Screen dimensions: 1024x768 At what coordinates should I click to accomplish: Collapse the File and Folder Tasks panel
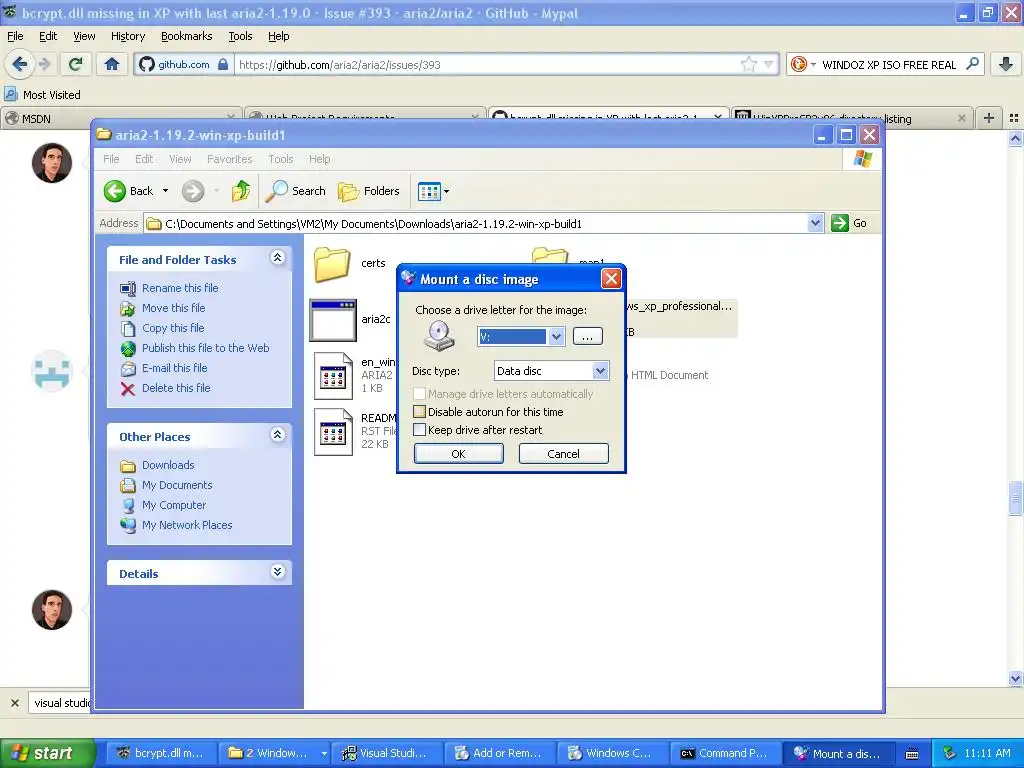click(278, 258)
